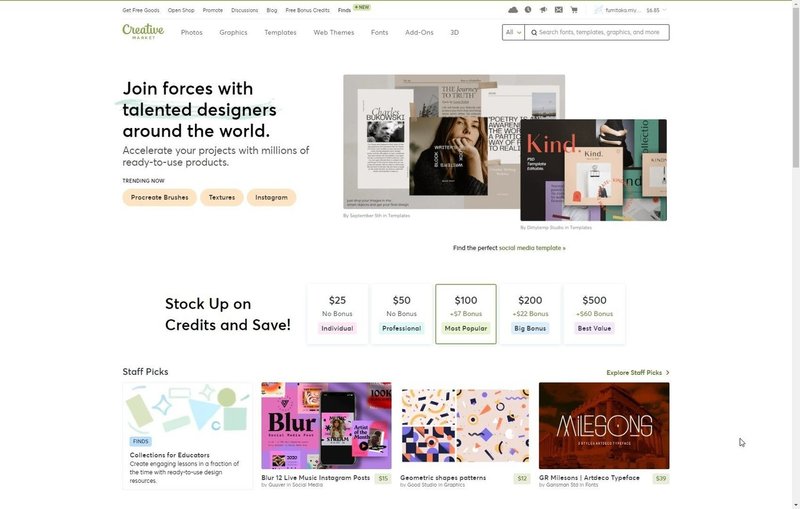The image size is (800, 509).
Task: Click the Open Shop link
Action: click(181, 10)
